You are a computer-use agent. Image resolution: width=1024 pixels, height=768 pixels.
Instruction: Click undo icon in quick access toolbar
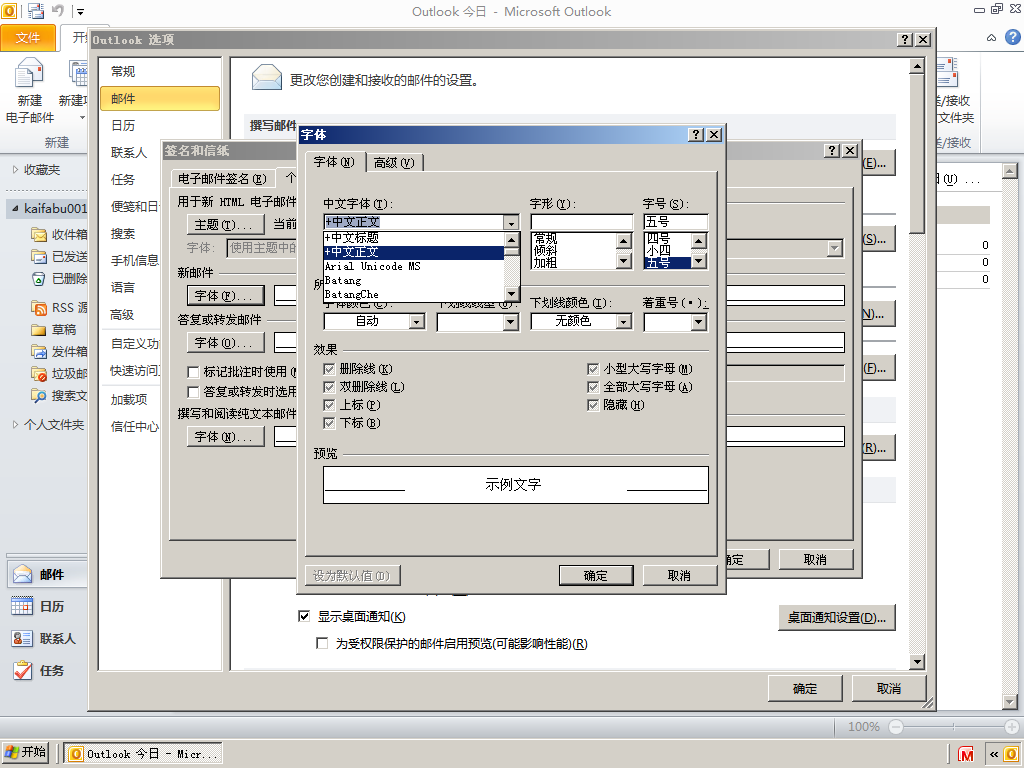58,10
